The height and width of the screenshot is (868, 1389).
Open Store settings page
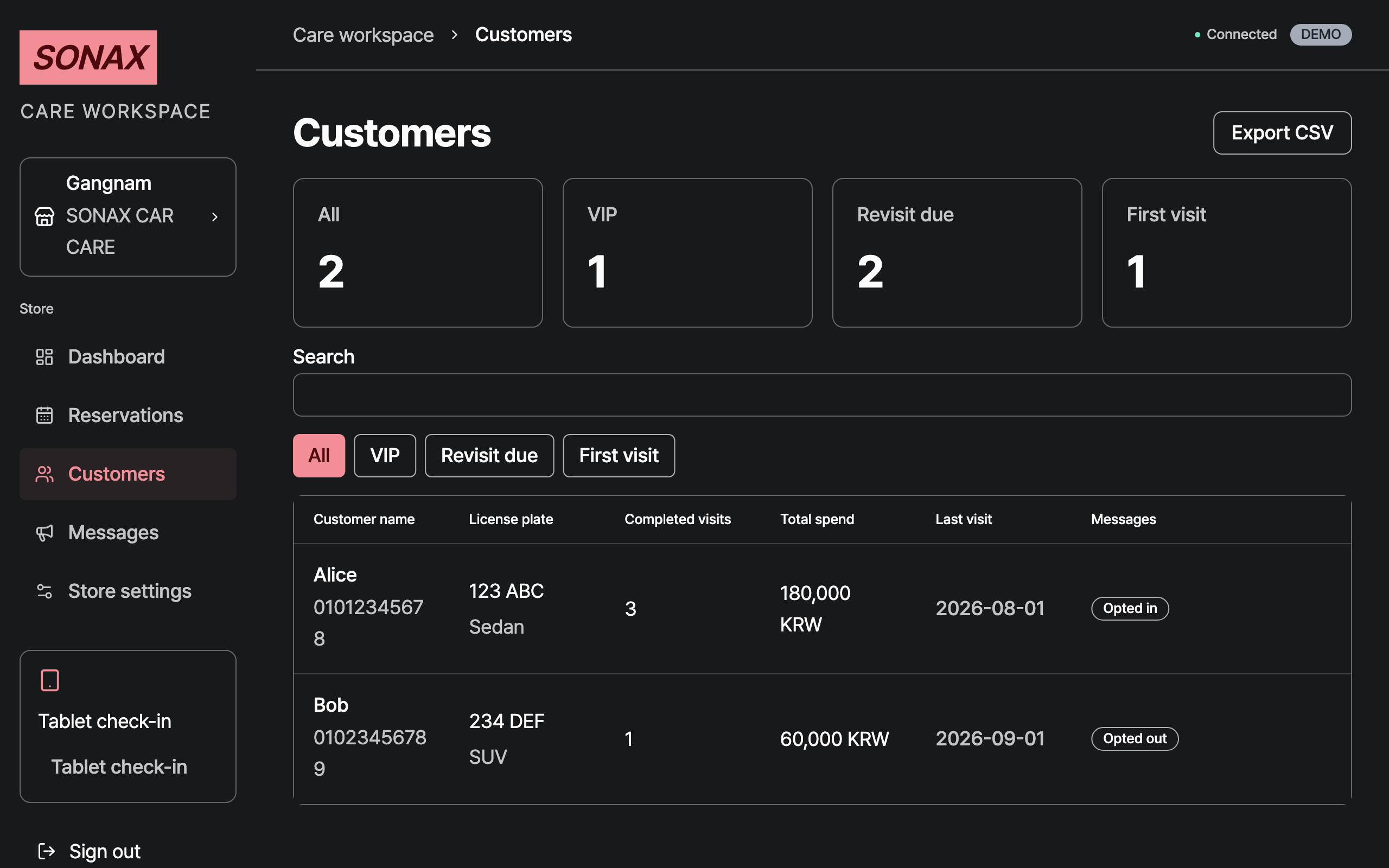(128, 591)
